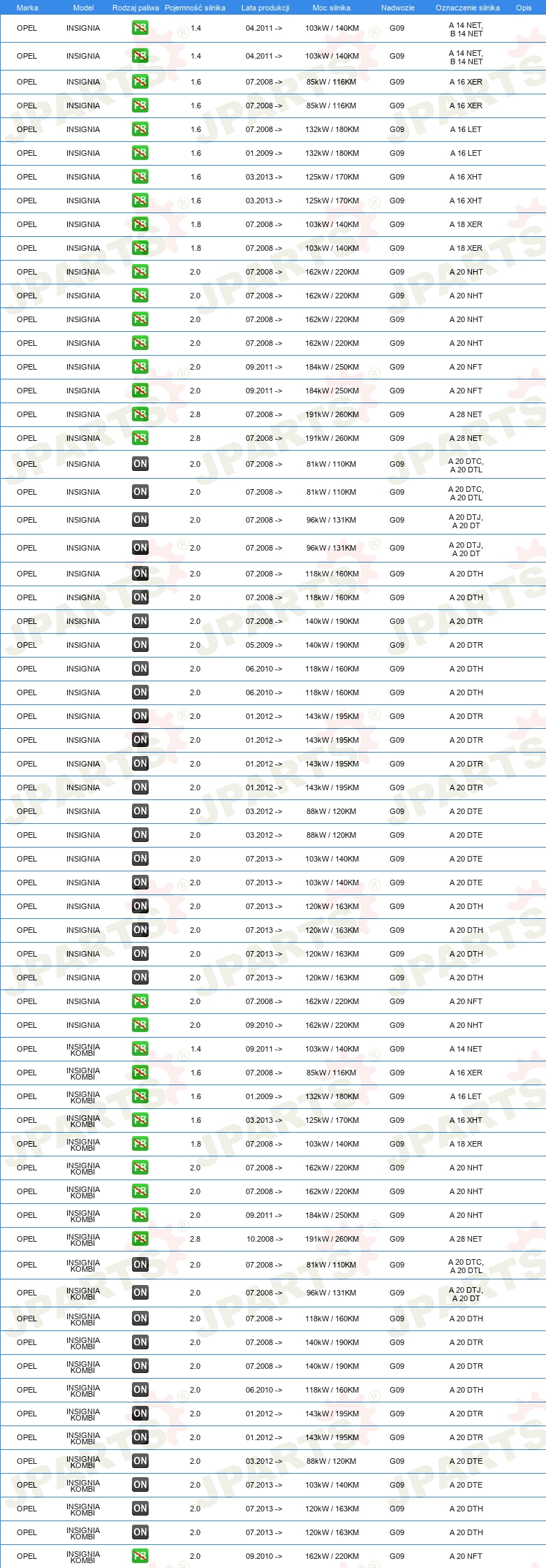Click the Rodzaj paliwa column header
This screenshot has width=546, height=1568.
point(135,8)
